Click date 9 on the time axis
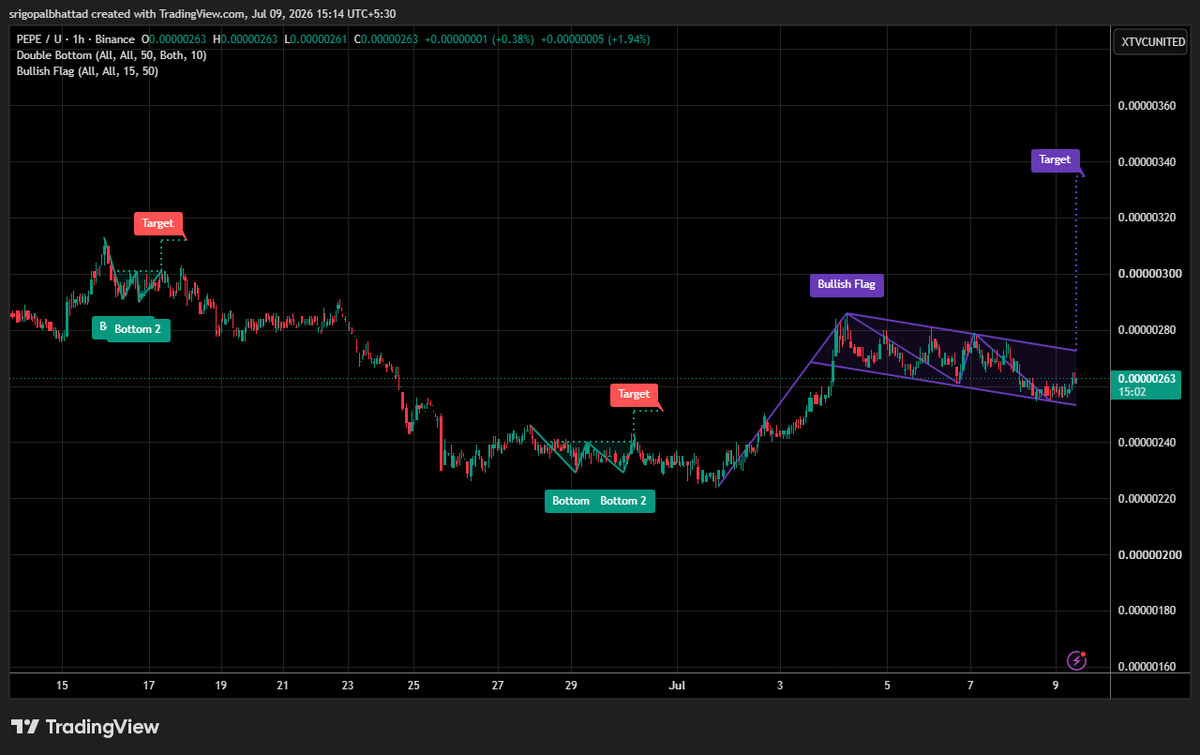 click(1055, 686)
